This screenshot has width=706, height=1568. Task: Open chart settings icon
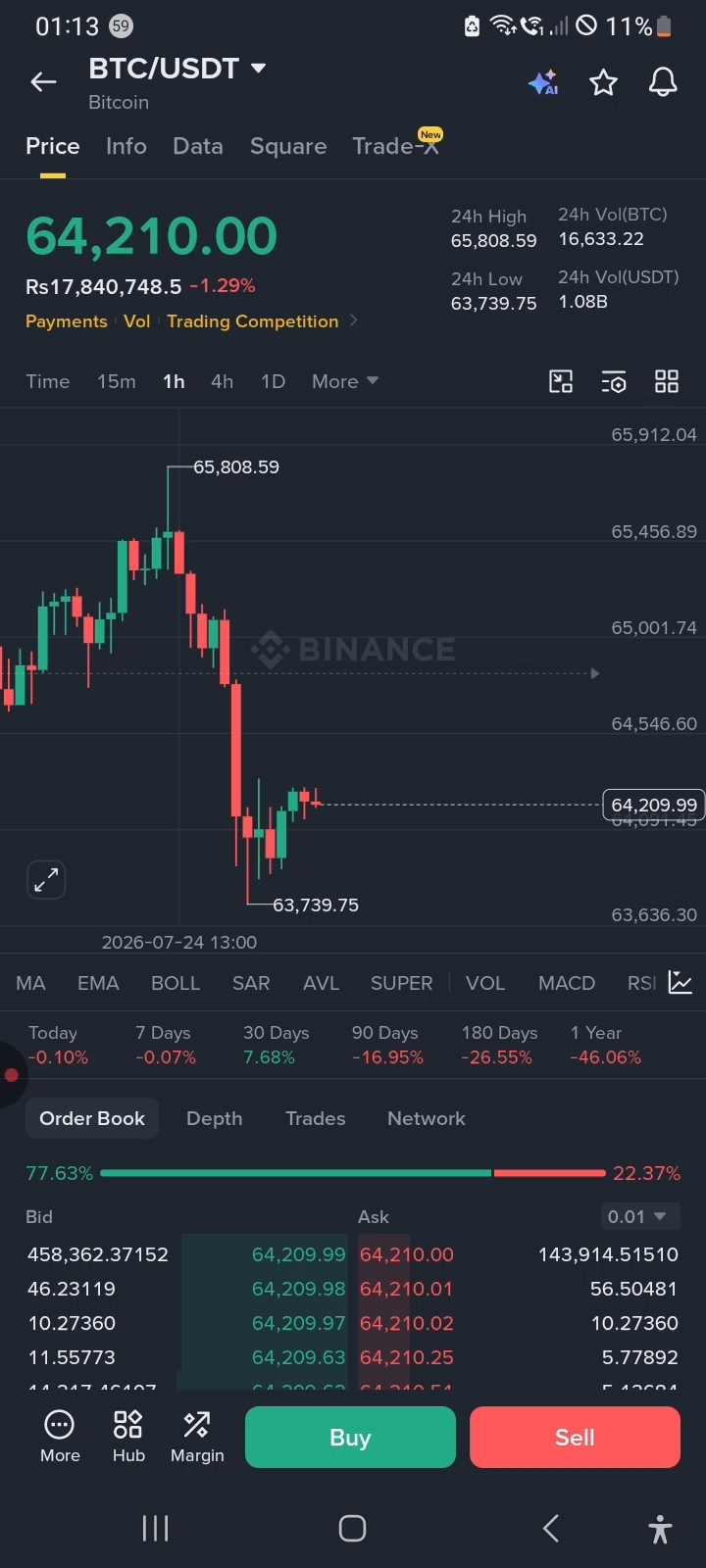click(x=614, y=382)
